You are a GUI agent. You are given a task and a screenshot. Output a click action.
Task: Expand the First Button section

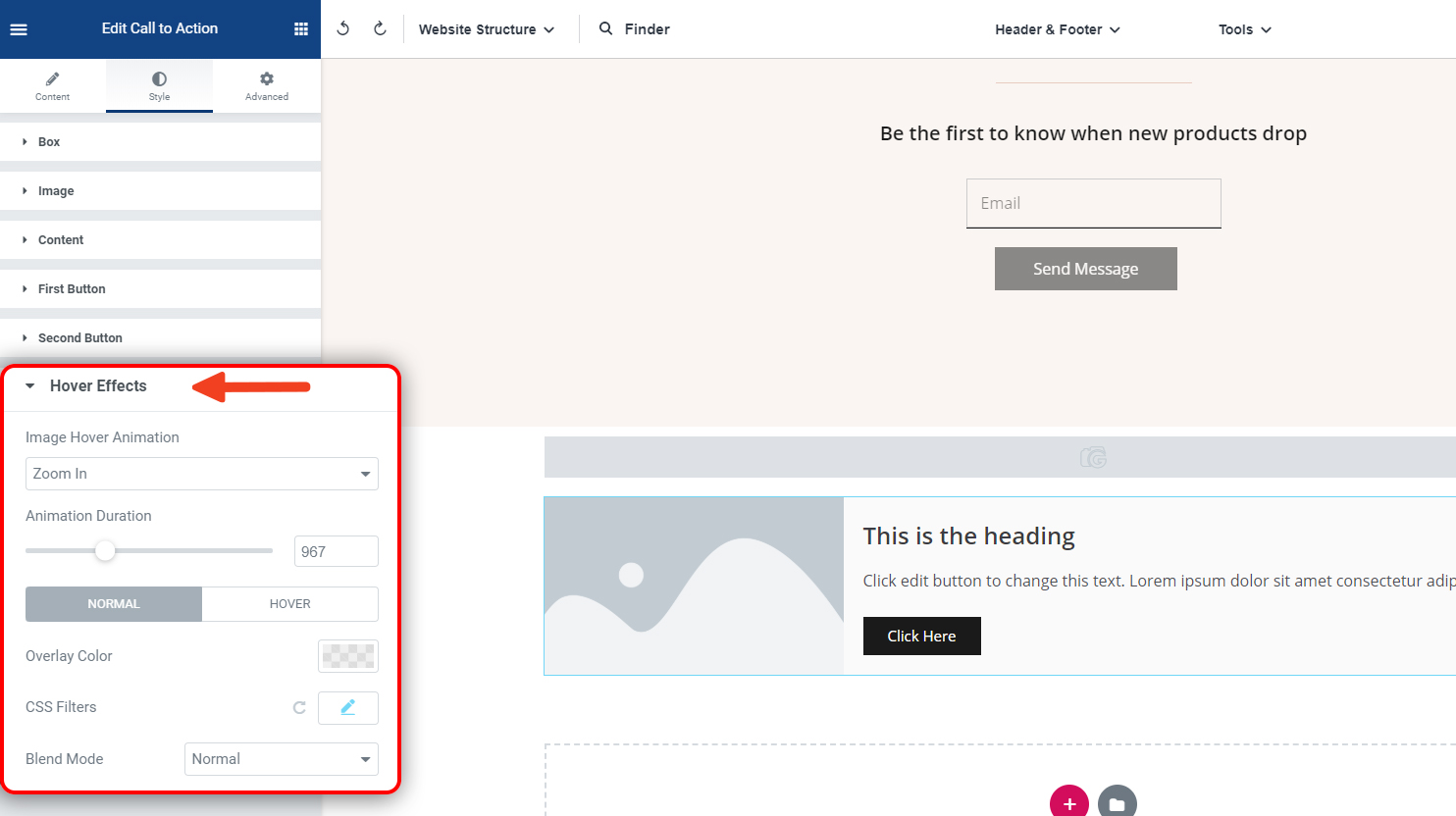coord(160,289)
